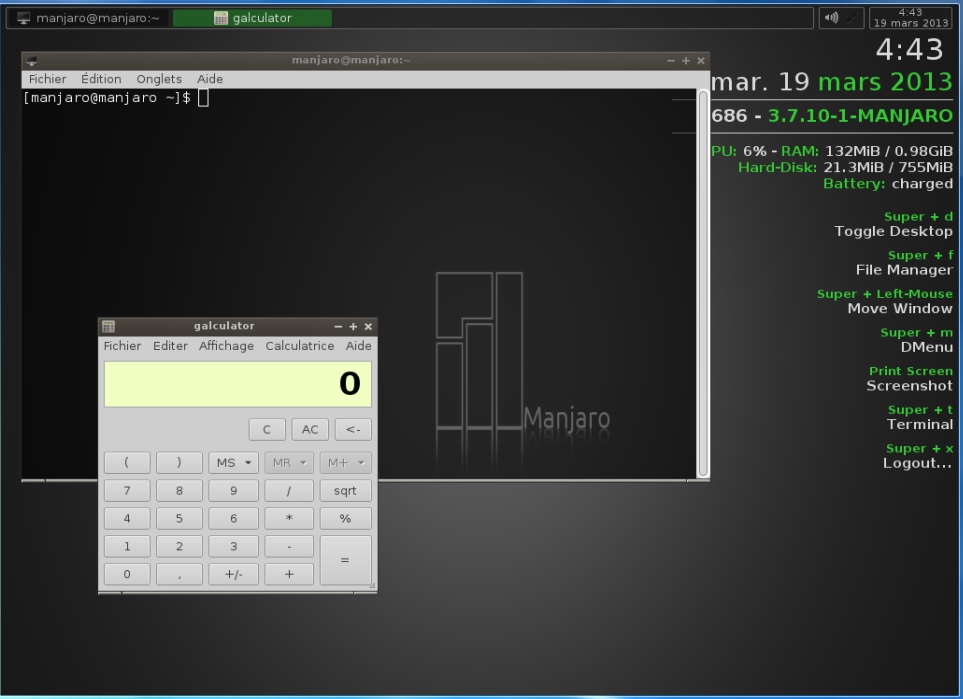Click digit 1 on calculator
The width and height of the screenshot is (963, 699).
(x=127, y=546)
